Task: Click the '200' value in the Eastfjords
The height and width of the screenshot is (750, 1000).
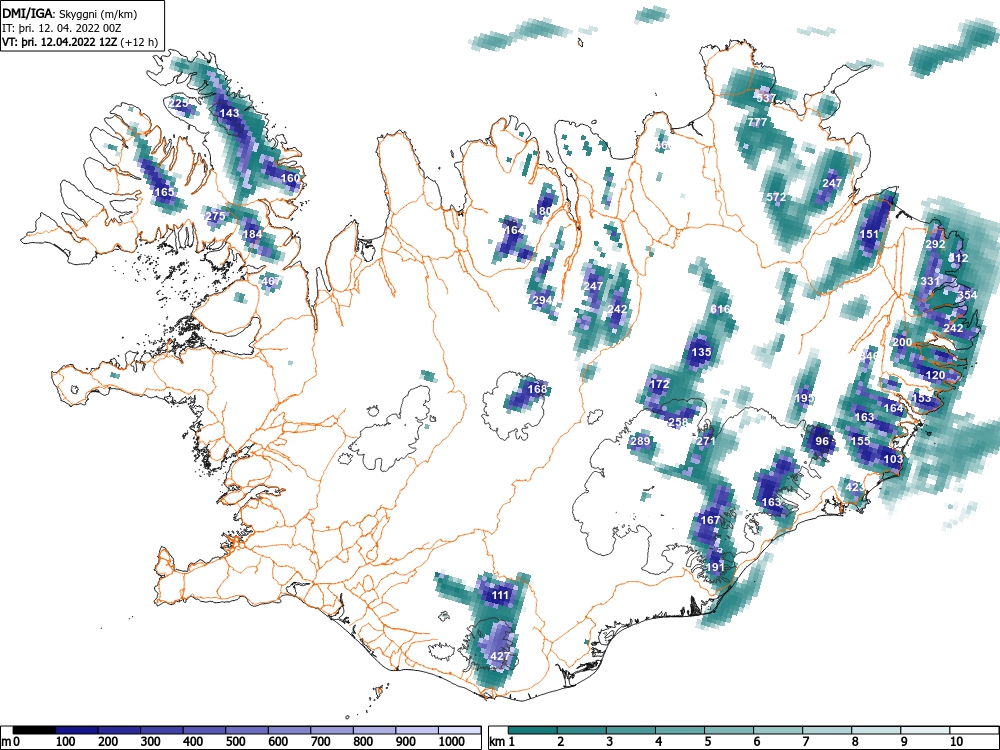Action: pos(902,342)
